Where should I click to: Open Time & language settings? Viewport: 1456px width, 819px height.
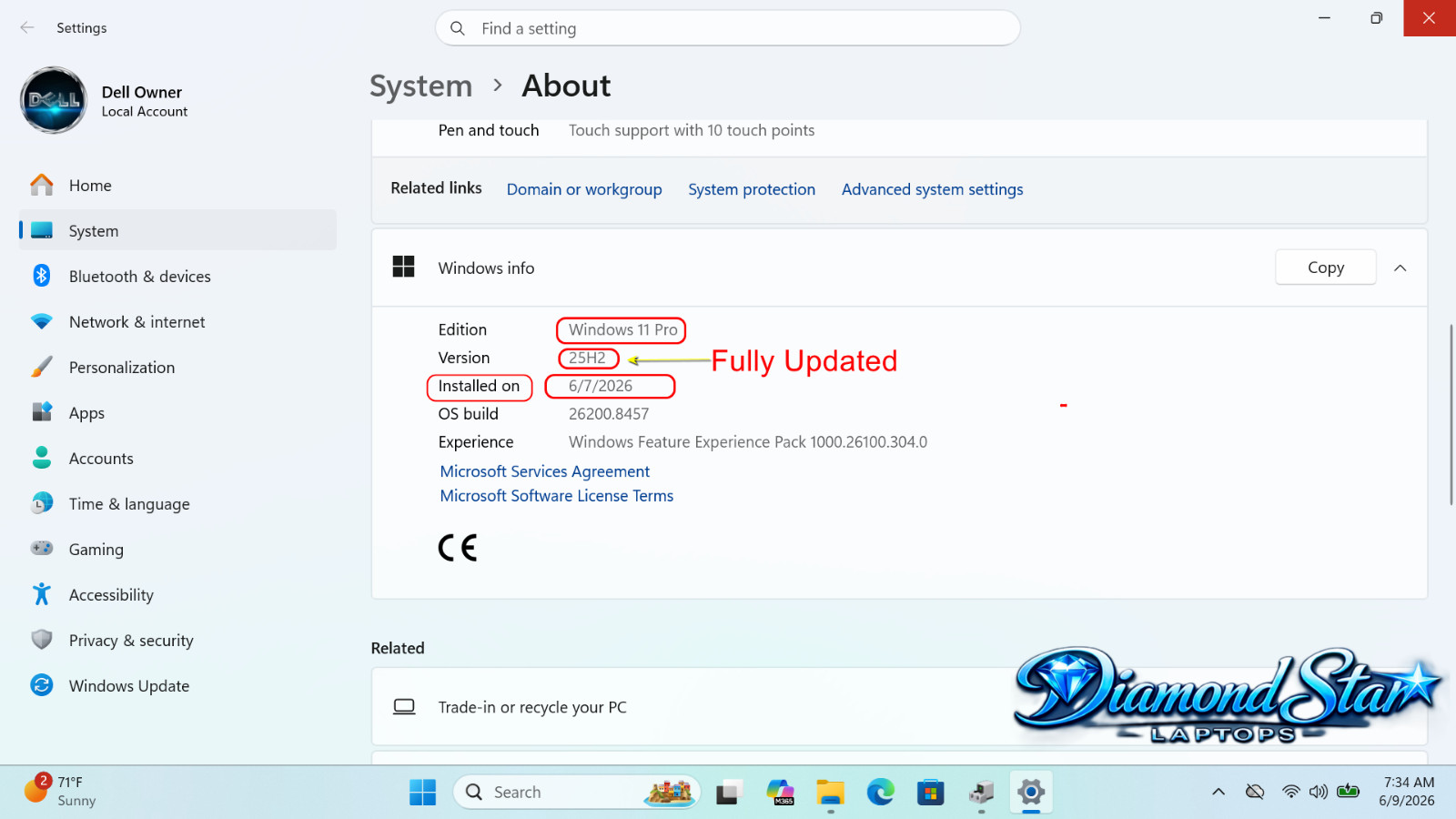(x=177, y=503)
